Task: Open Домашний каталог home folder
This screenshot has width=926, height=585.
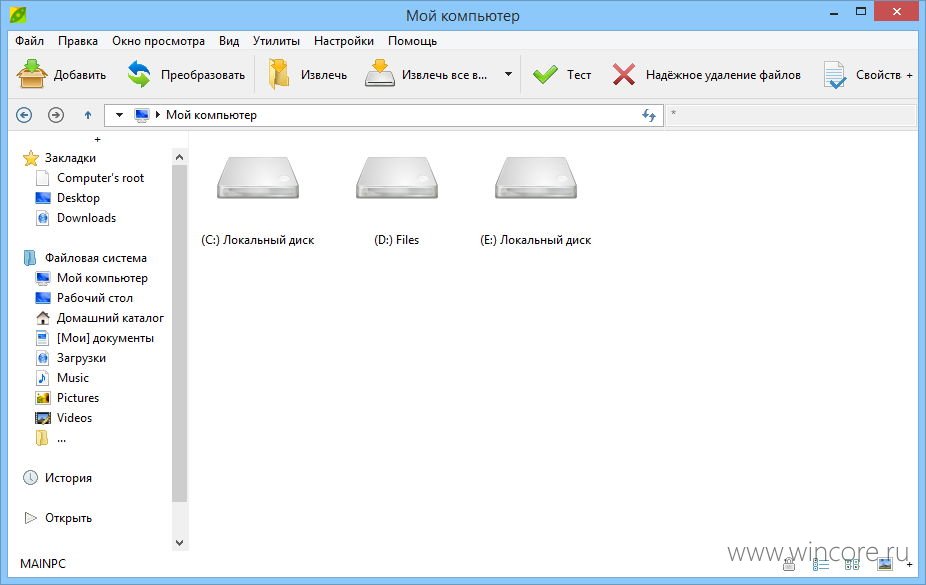Action: coord(100,318)
